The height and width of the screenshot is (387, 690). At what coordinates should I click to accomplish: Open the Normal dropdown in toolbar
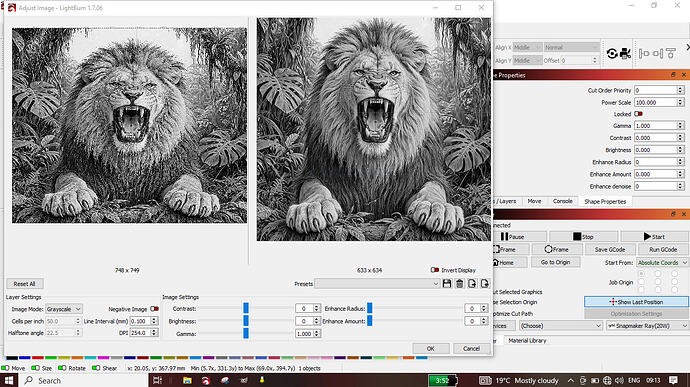click(571, 47)
